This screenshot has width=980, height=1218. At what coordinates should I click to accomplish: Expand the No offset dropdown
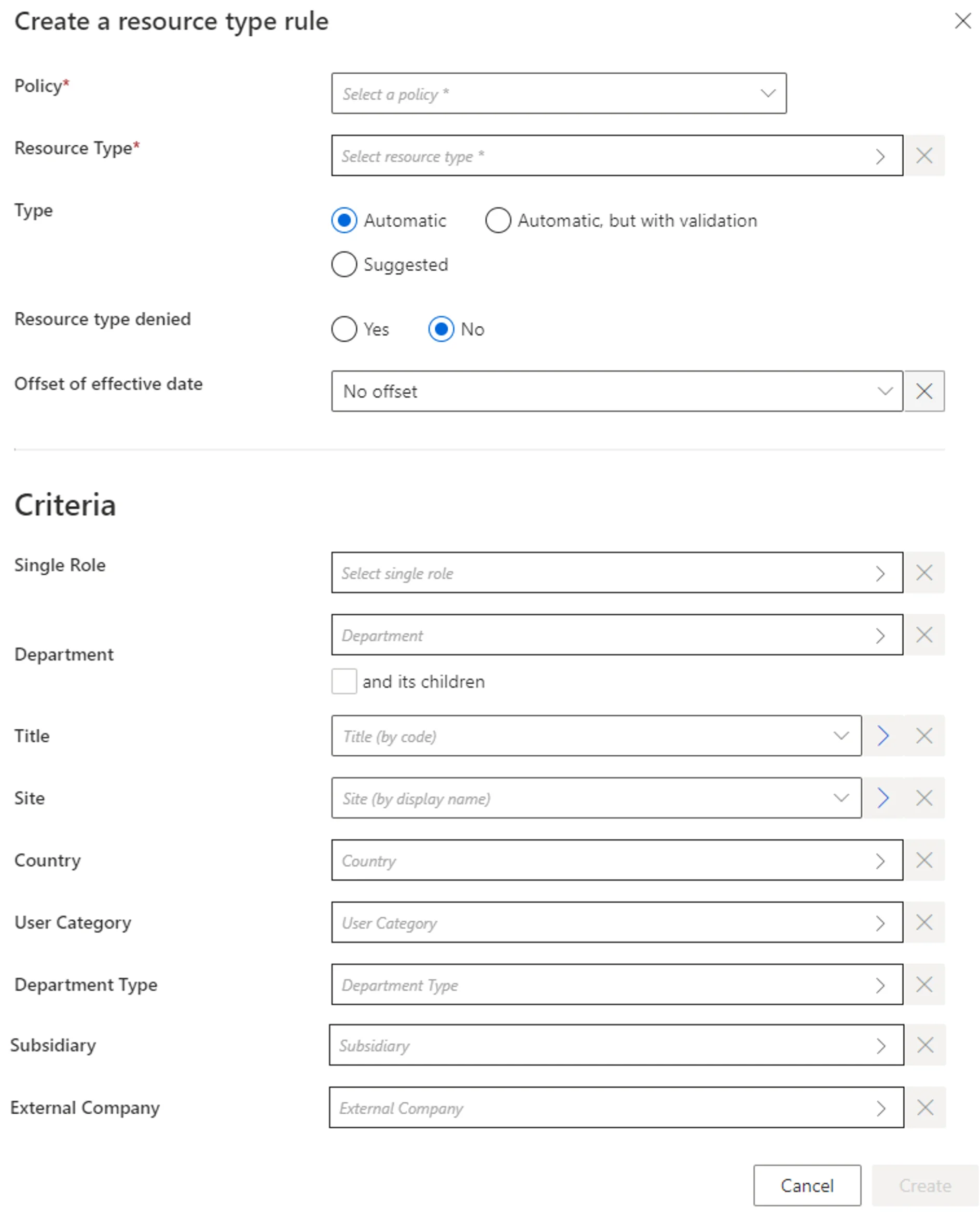pos(617,391)
